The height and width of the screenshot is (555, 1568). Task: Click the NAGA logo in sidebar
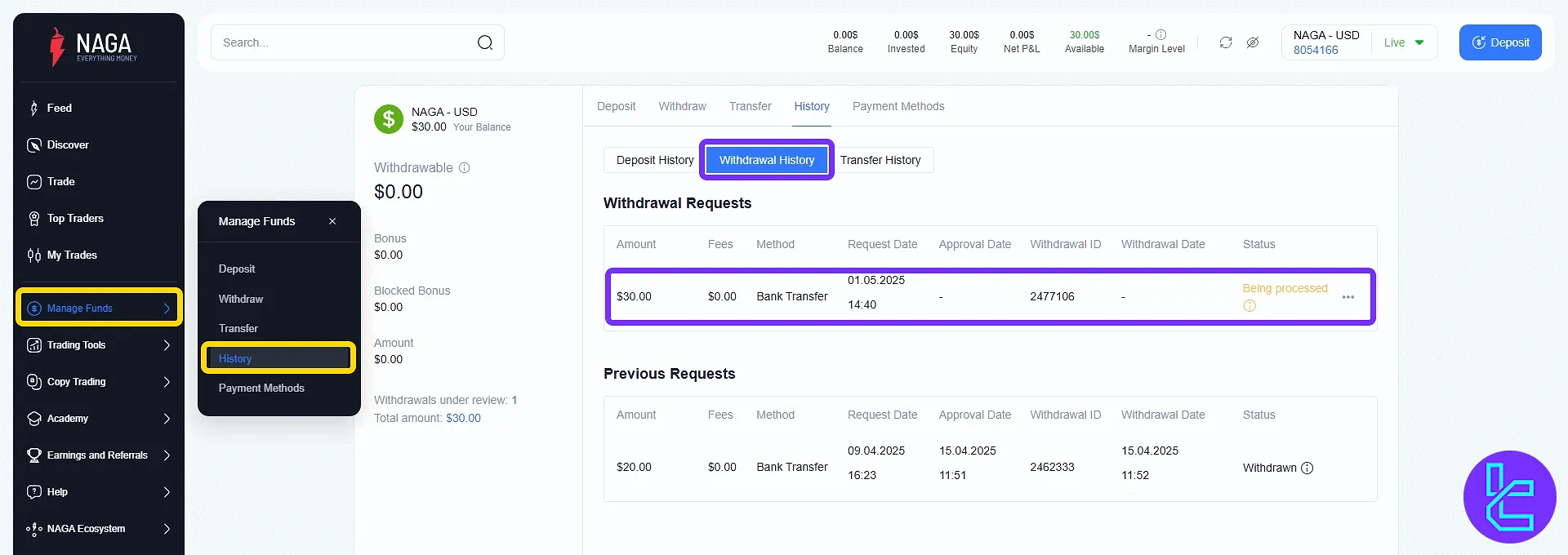(93, 47)
